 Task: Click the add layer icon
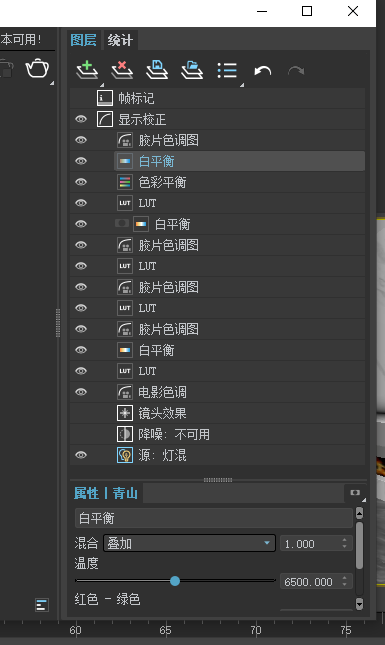point(87,70)
